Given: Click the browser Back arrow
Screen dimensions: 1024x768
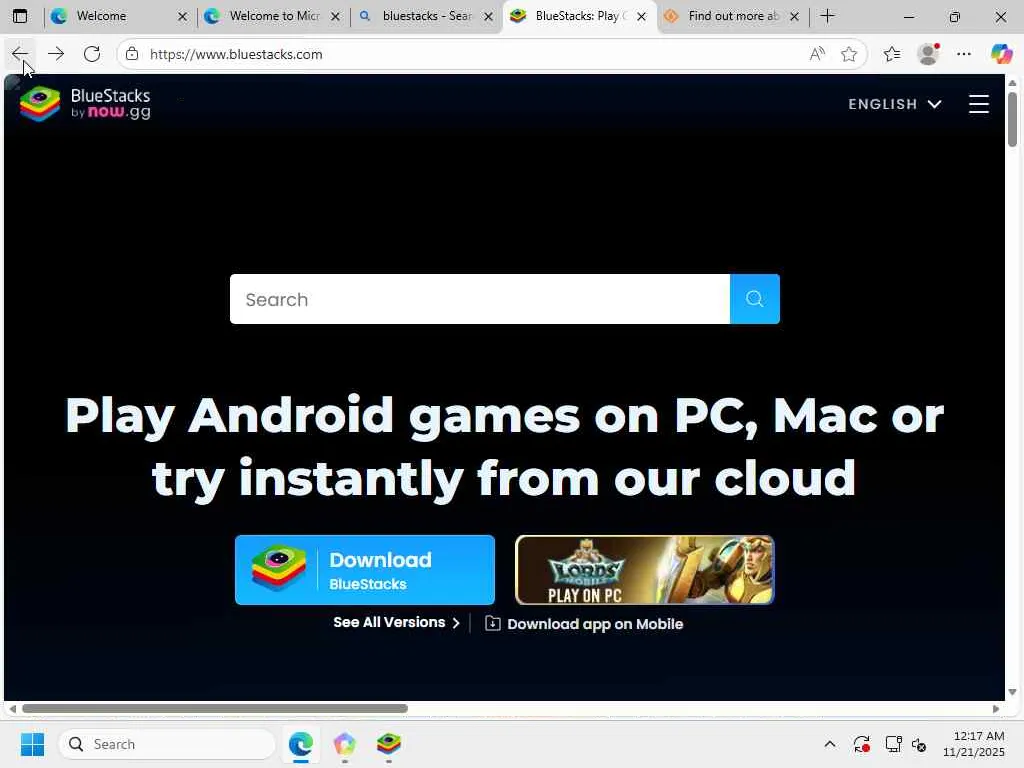Looking at the screenshot, I should click(x=20, y=54).
